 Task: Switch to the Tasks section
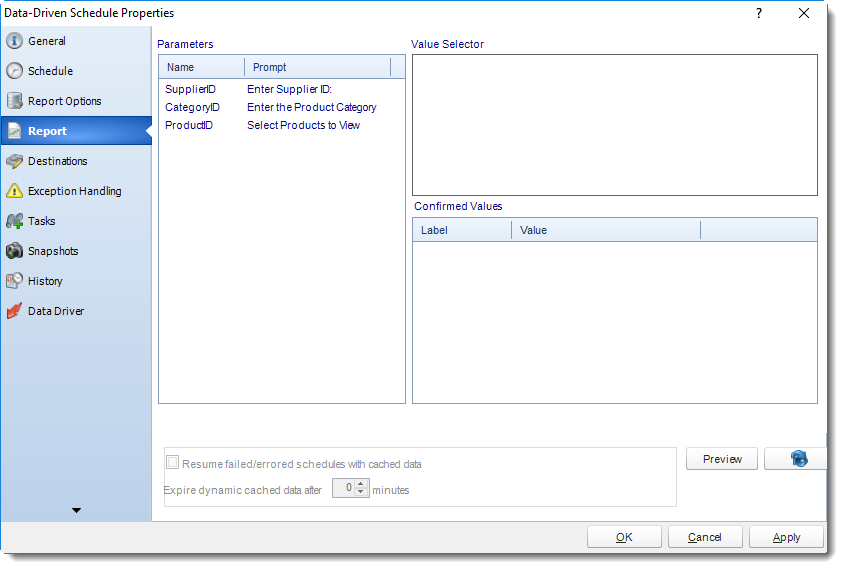click(76, 221)
